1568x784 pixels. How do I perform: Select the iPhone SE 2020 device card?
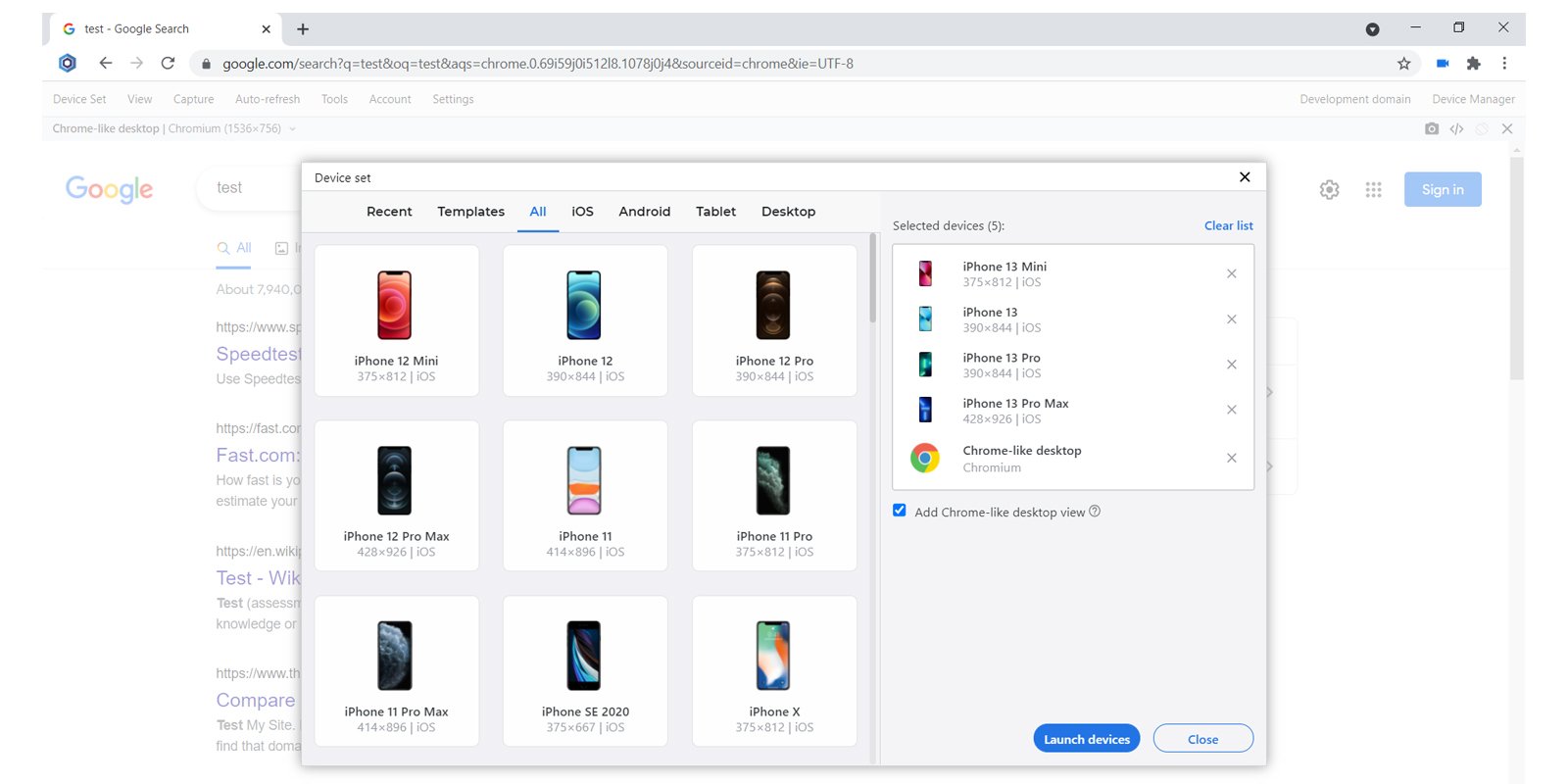click(585, 671)
